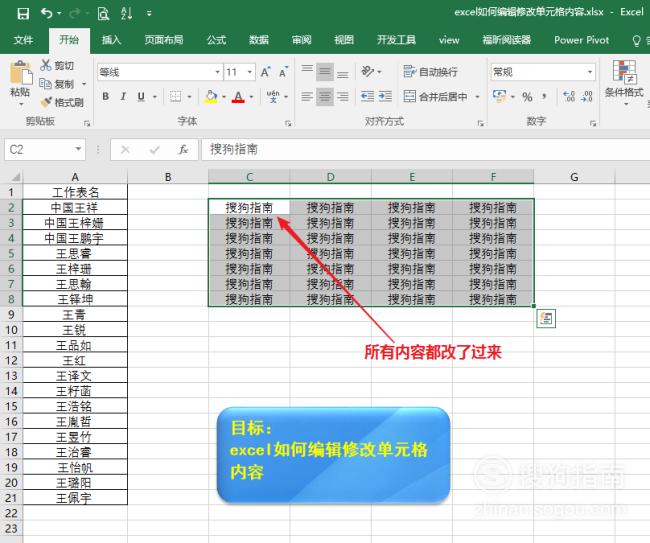Select cell A1 containing 工作表名

[x=75, y=192]
